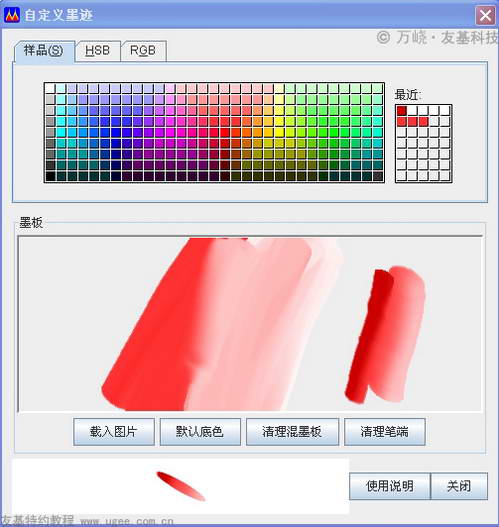Click the red brush tip preview

click(181, 486)
